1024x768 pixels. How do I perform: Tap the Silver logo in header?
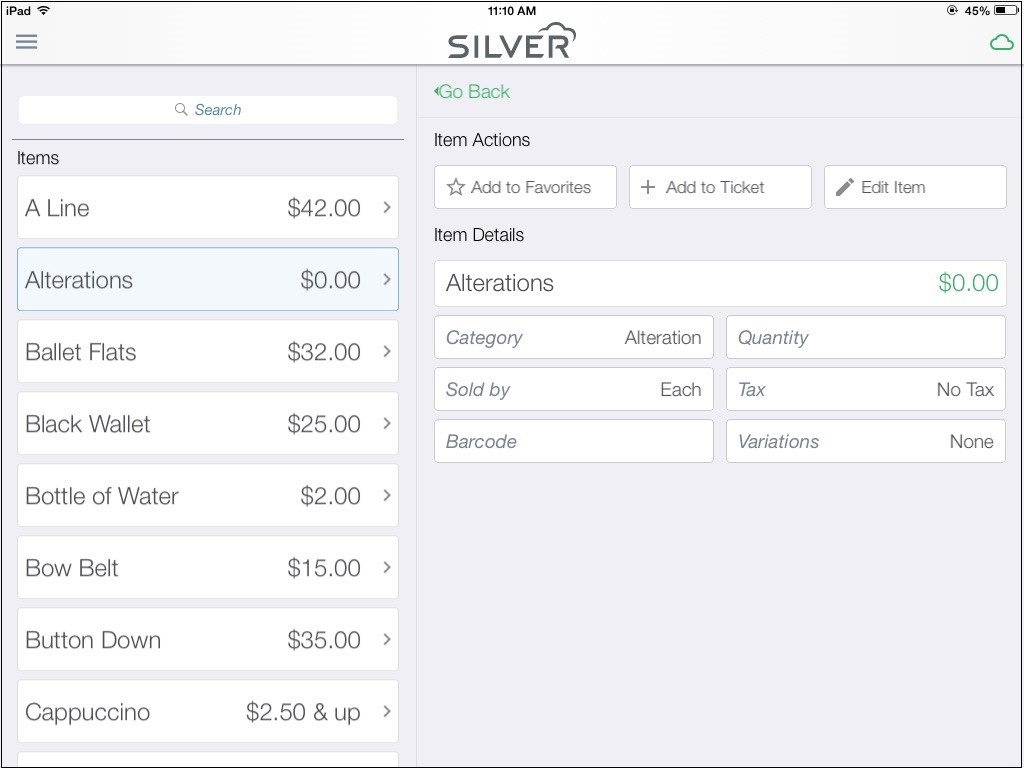(x=511, y=41)
